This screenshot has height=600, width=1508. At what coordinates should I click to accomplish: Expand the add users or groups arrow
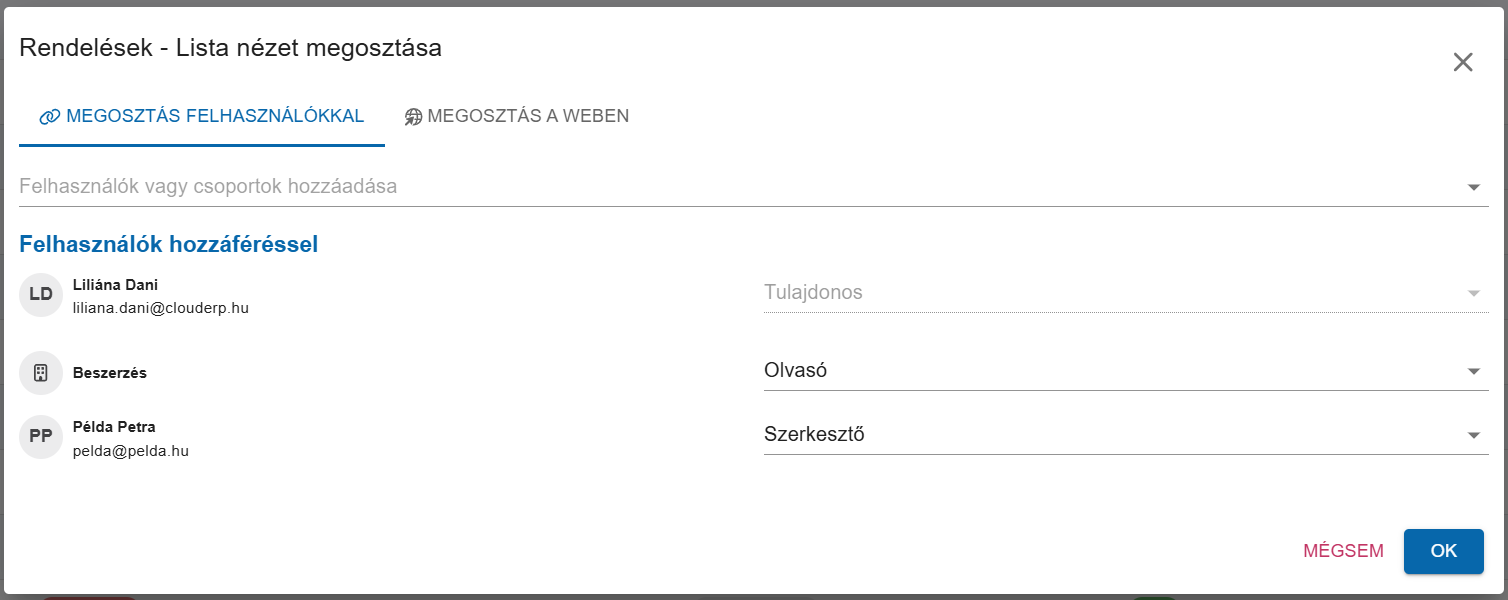click(1473, 187)
